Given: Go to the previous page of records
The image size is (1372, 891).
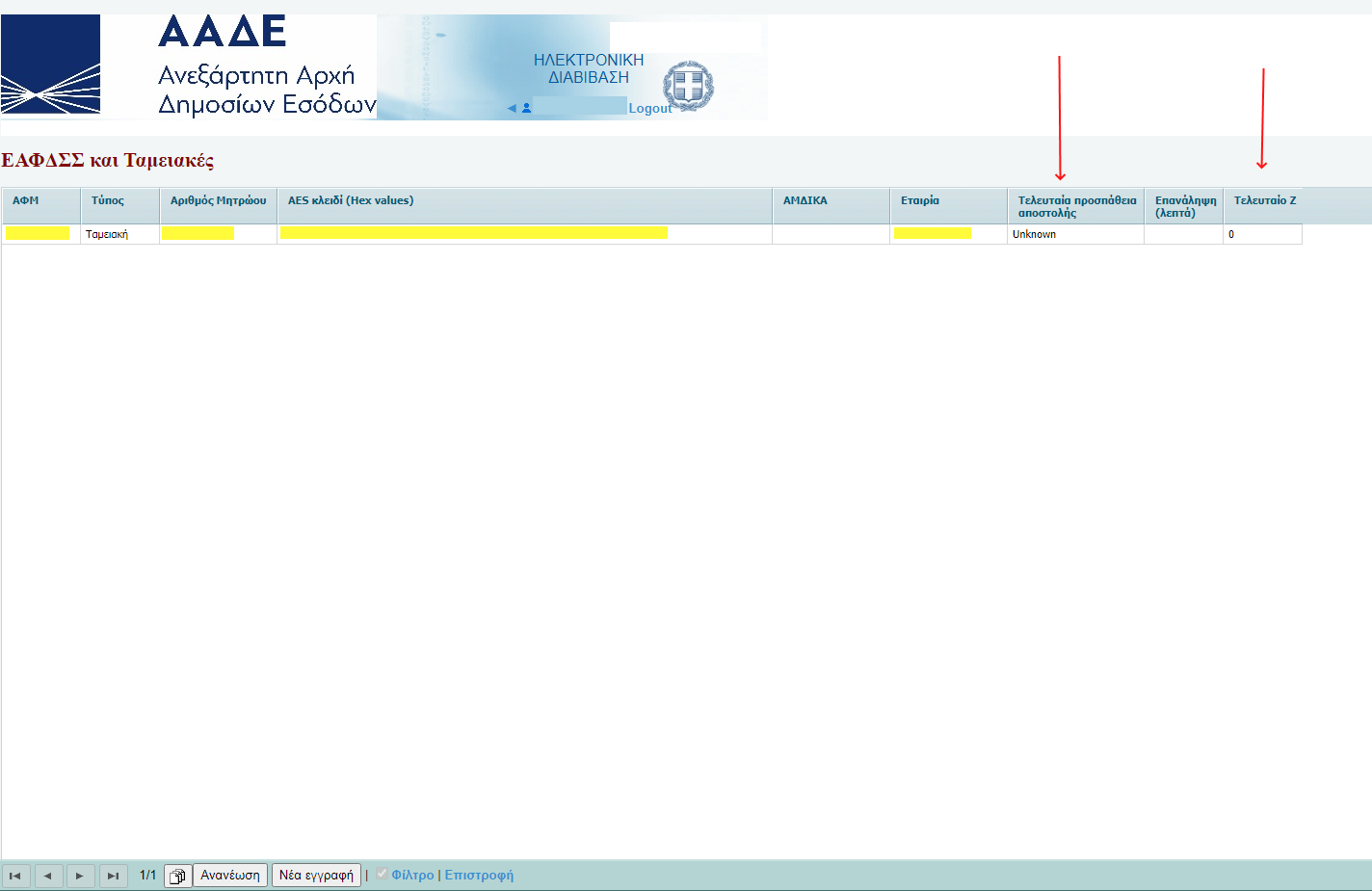Looking at the screenshot, I should (x=48, y=876).
